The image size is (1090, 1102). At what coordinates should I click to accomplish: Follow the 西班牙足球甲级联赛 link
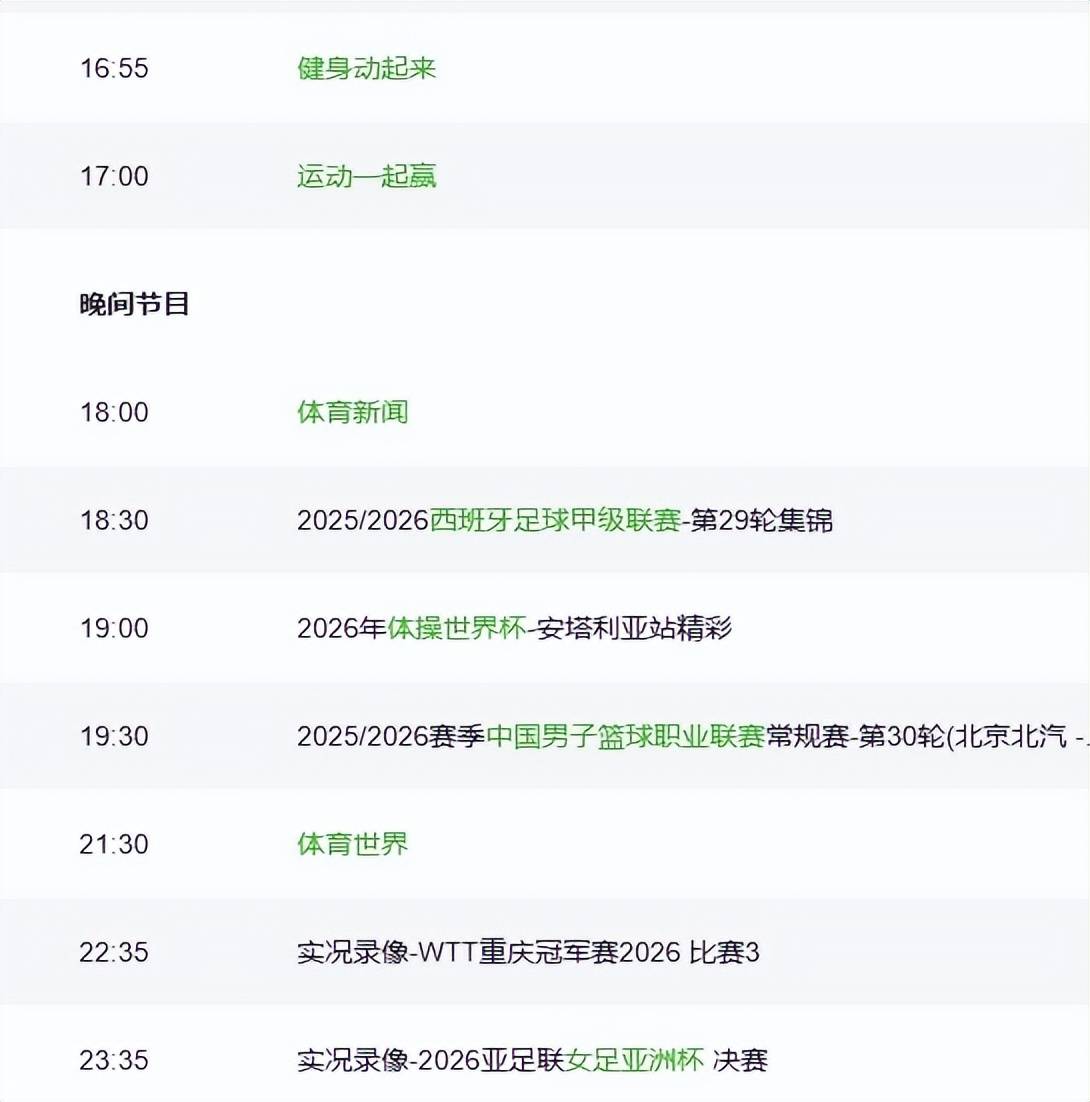click(555, 520)
